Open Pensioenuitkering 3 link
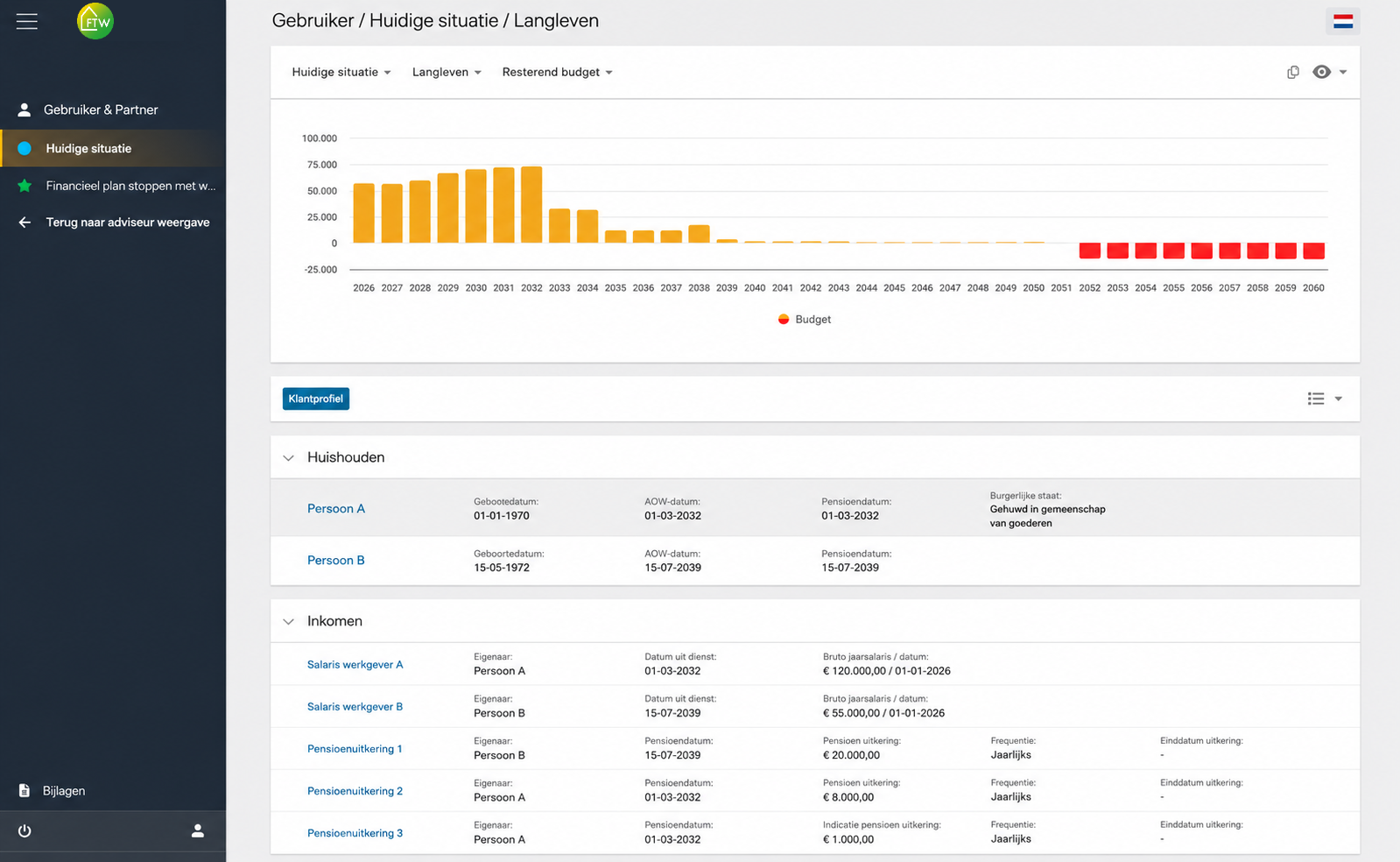Screen dimensions: 1400x862 pyautogui.click(x=355, y=832)
